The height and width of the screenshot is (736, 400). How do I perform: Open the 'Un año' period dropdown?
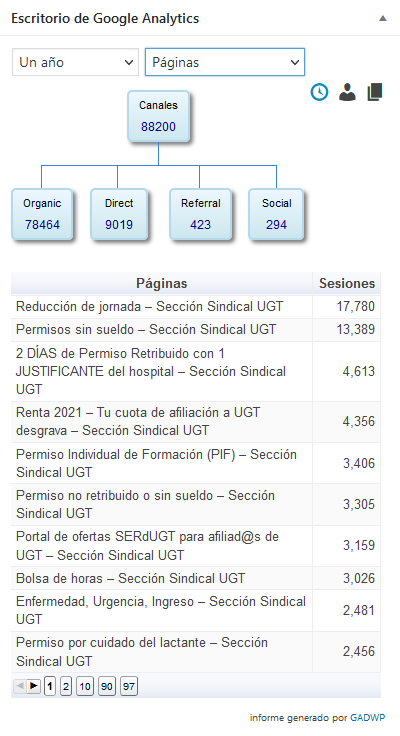75,62
